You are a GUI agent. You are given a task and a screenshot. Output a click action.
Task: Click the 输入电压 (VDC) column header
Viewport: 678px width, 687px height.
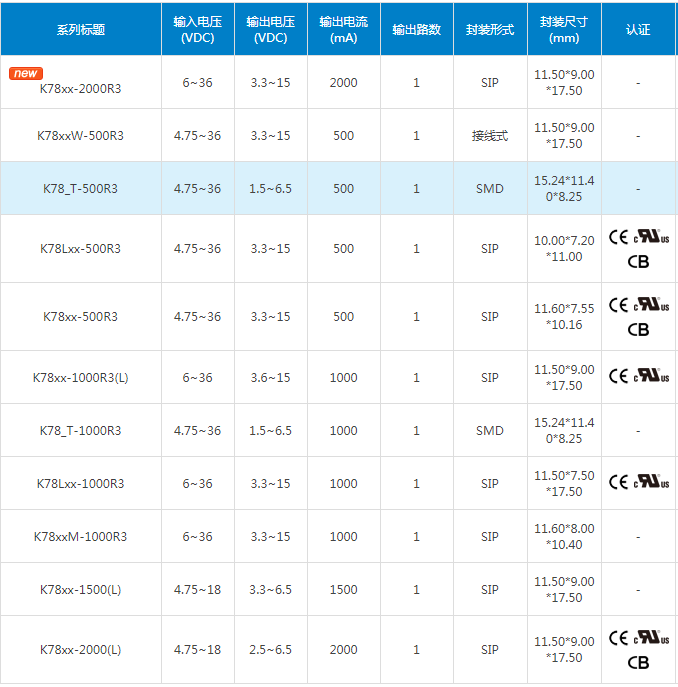[x=197, y=29]
